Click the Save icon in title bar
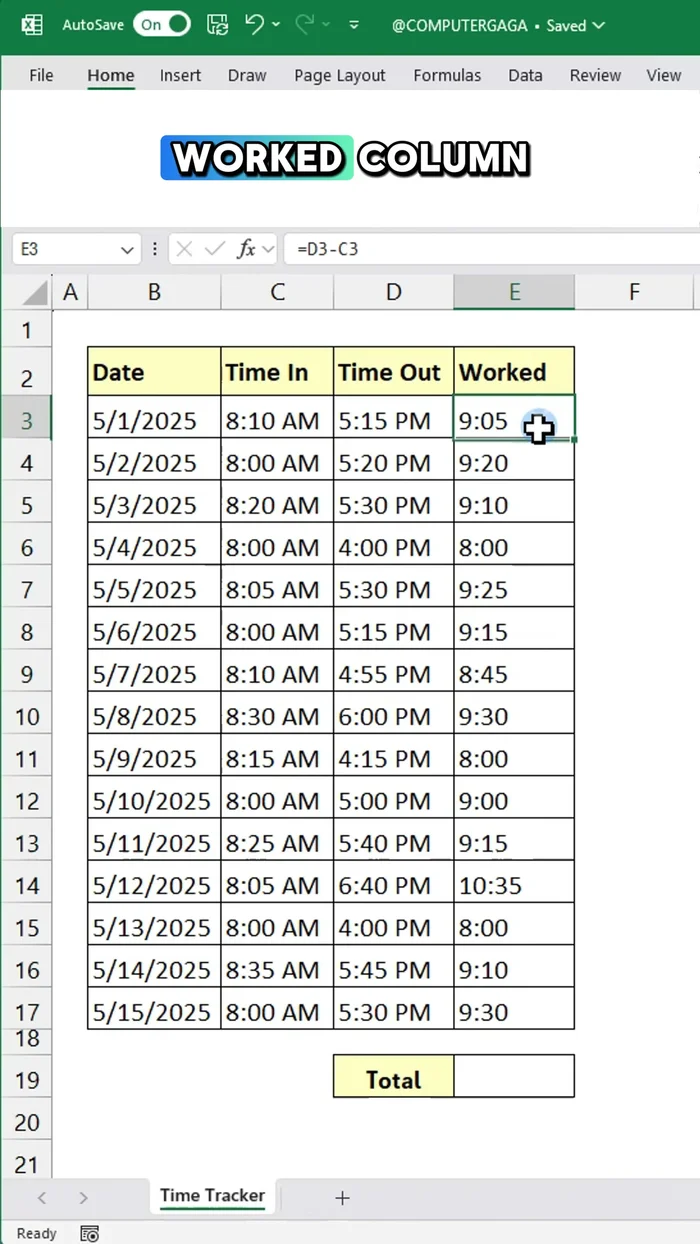 [217, 25]
